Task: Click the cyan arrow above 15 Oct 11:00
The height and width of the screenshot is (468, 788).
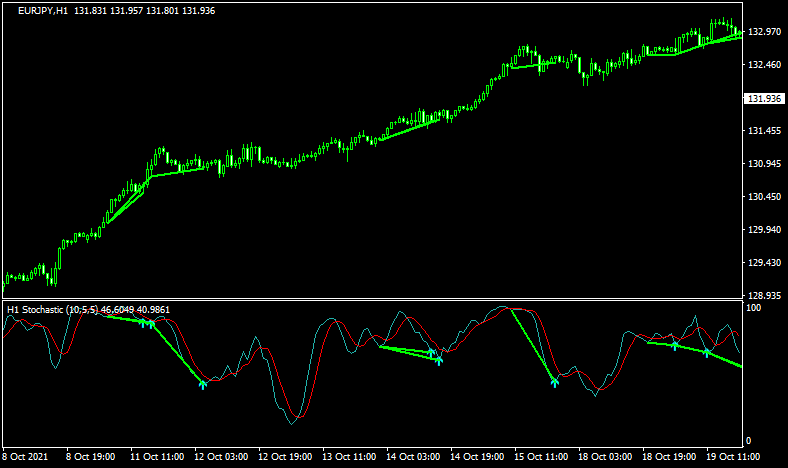Action: (x=554, y=382)
